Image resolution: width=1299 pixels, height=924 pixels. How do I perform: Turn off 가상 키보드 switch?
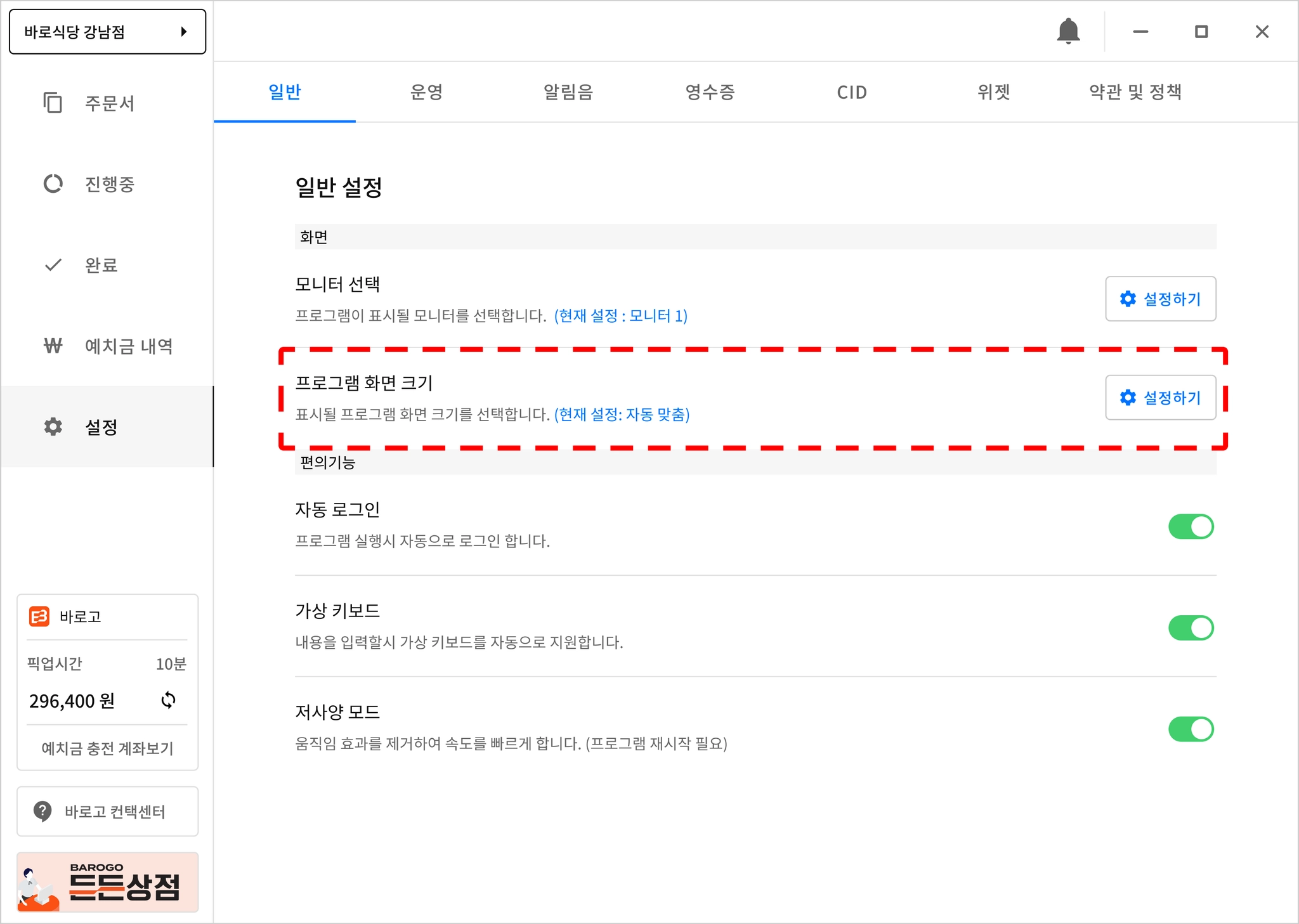pyautogui.click(x=1191, y=628)
